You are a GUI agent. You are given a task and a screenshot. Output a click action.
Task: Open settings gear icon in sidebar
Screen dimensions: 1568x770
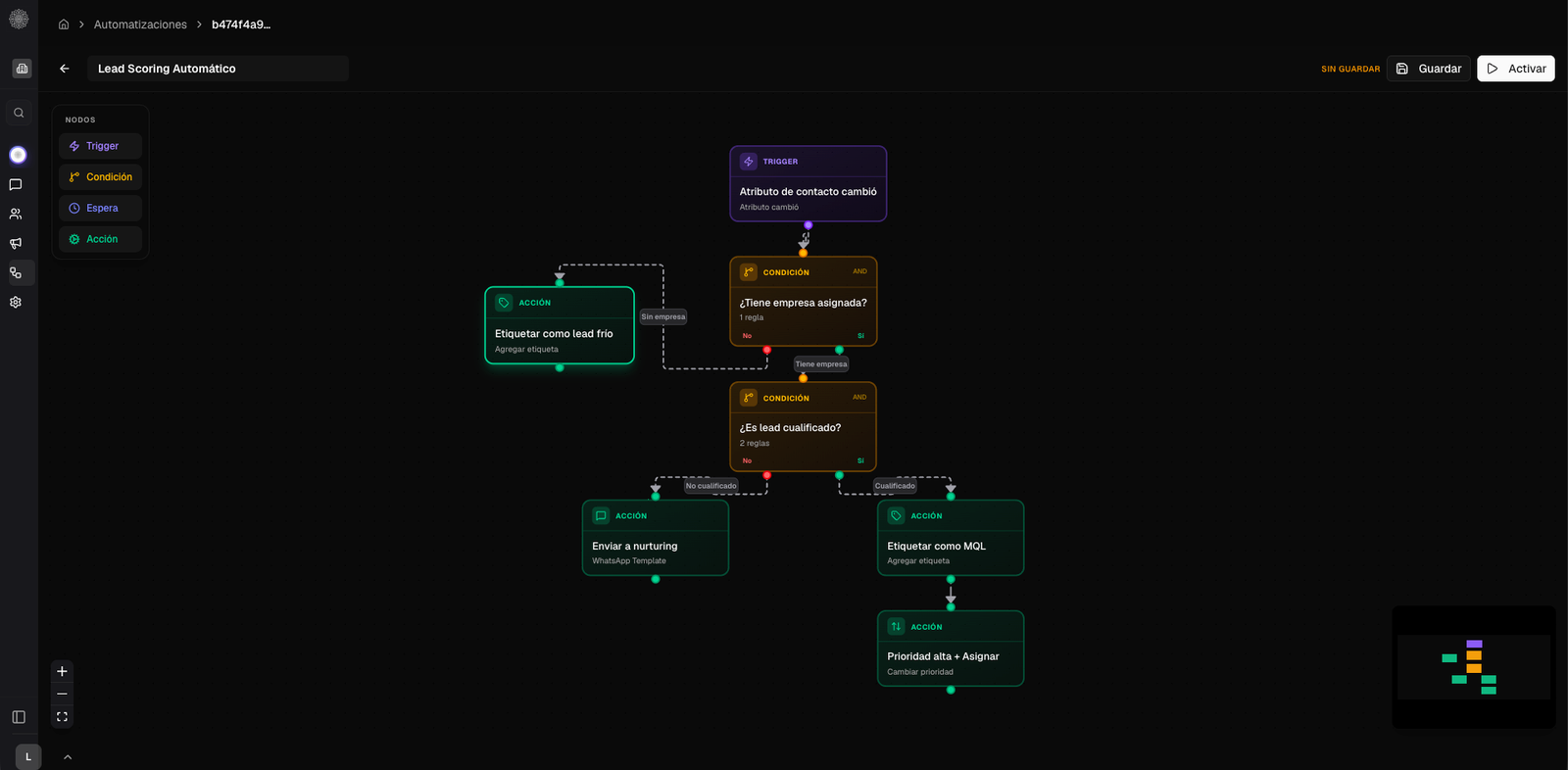pos(16,302)
